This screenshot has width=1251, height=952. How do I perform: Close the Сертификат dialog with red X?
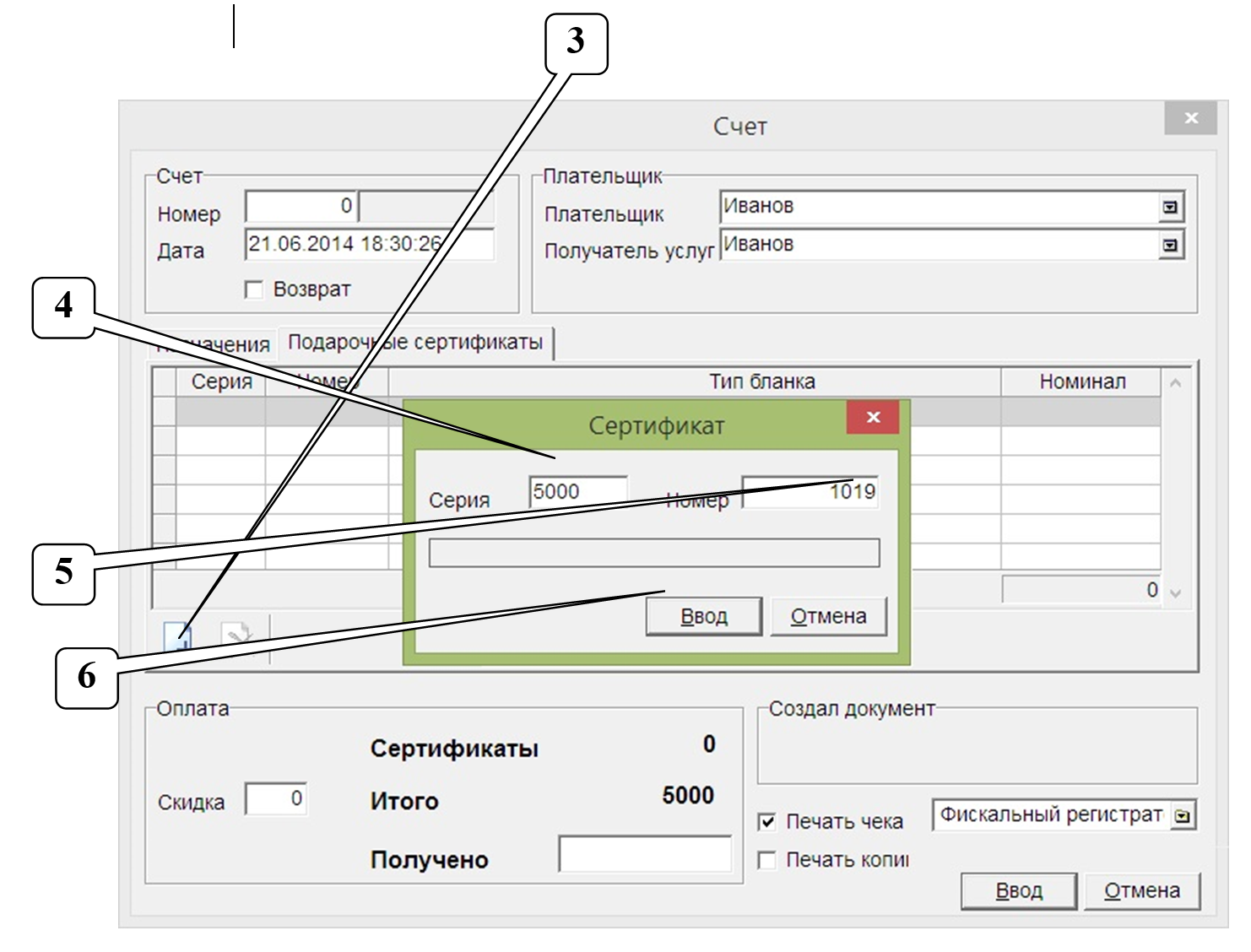pyautogui.click(x=873, y=417)
